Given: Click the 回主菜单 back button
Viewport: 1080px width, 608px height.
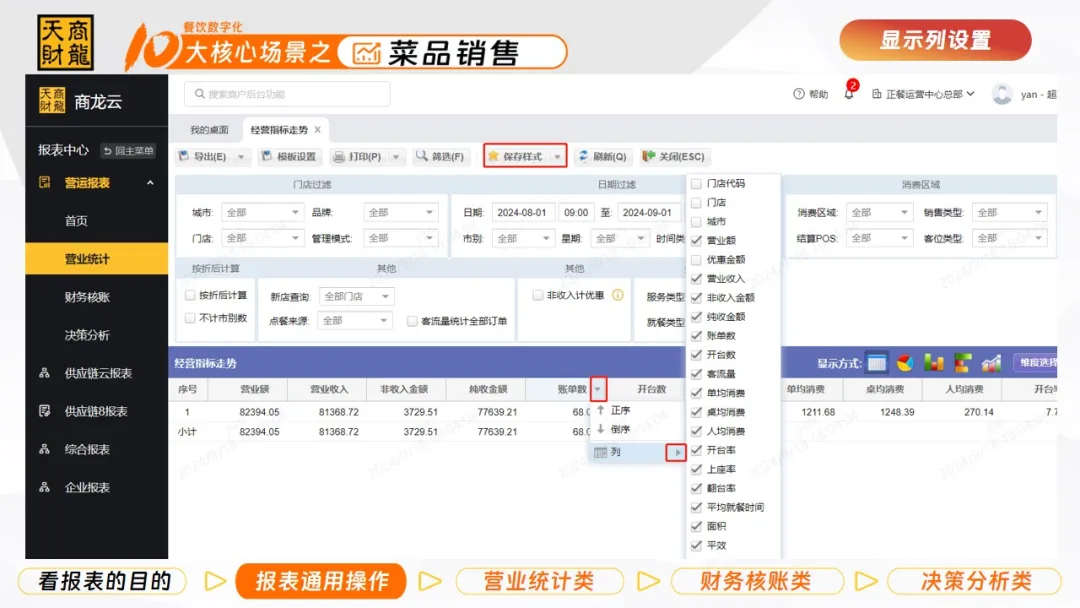Looking at the screenshot, I should (129, 150).
